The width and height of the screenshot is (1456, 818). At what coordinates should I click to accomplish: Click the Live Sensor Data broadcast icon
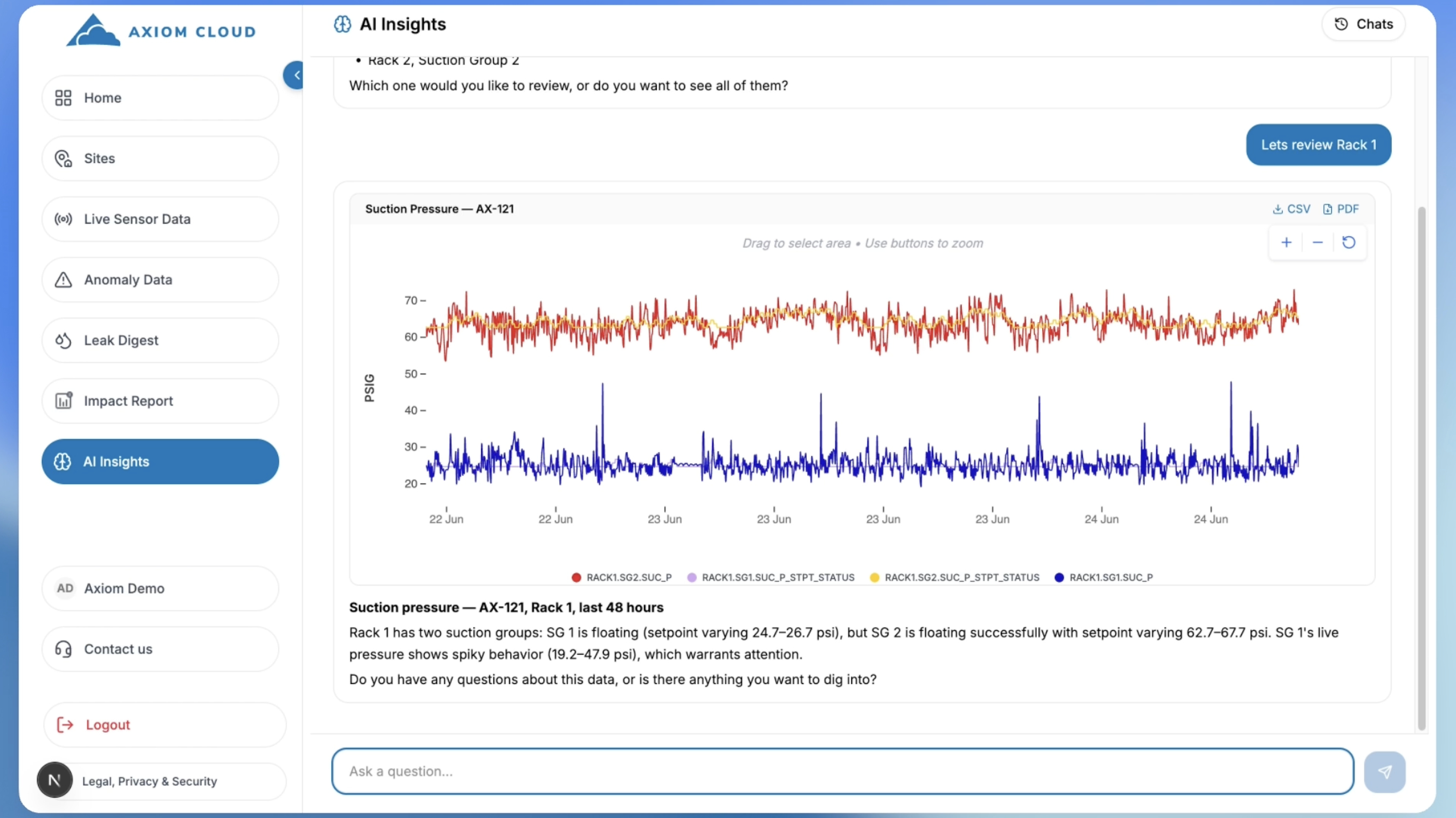coord(63,219)
